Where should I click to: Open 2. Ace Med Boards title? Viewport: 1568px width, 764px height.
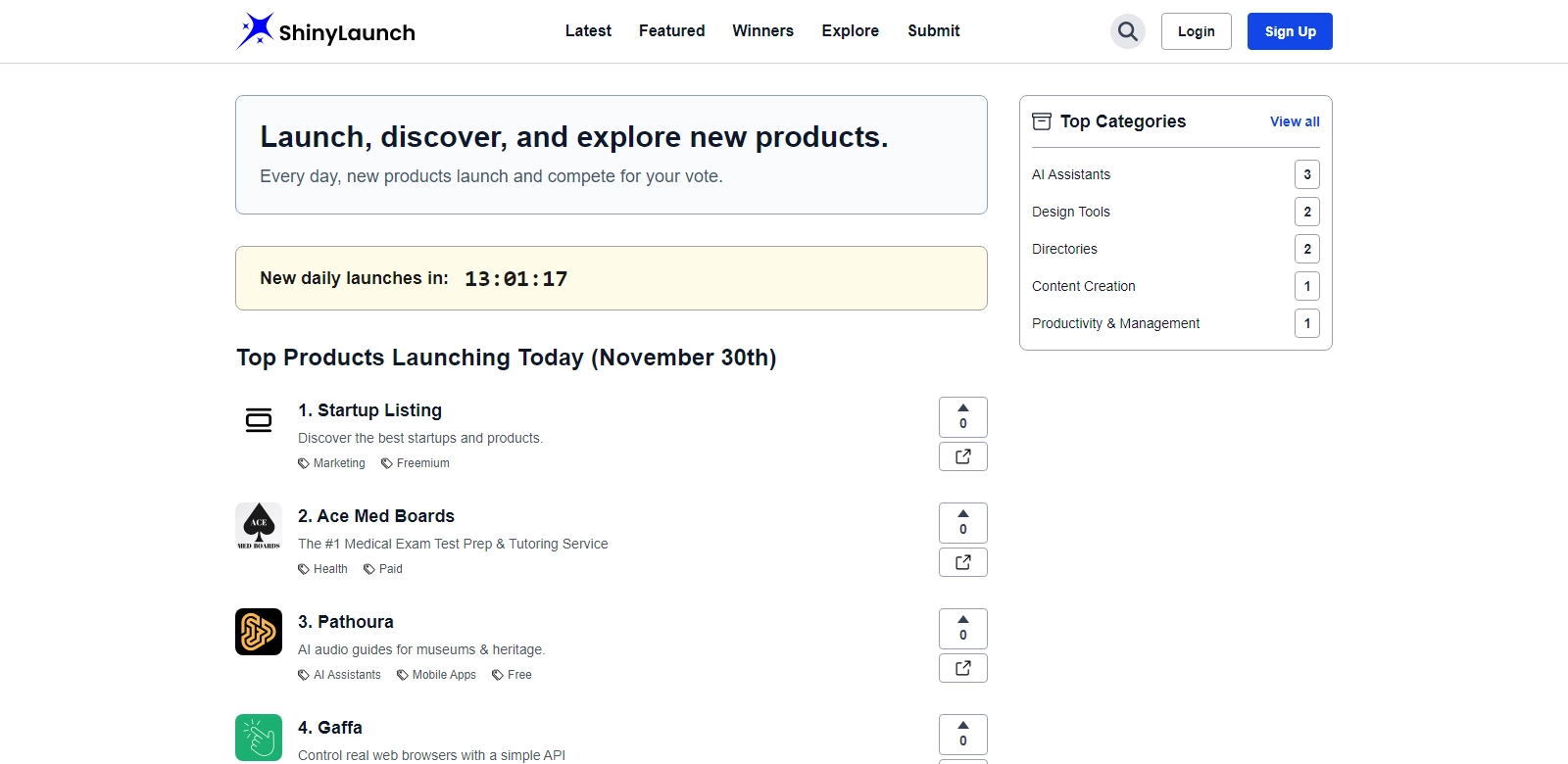tap(376, 516)
